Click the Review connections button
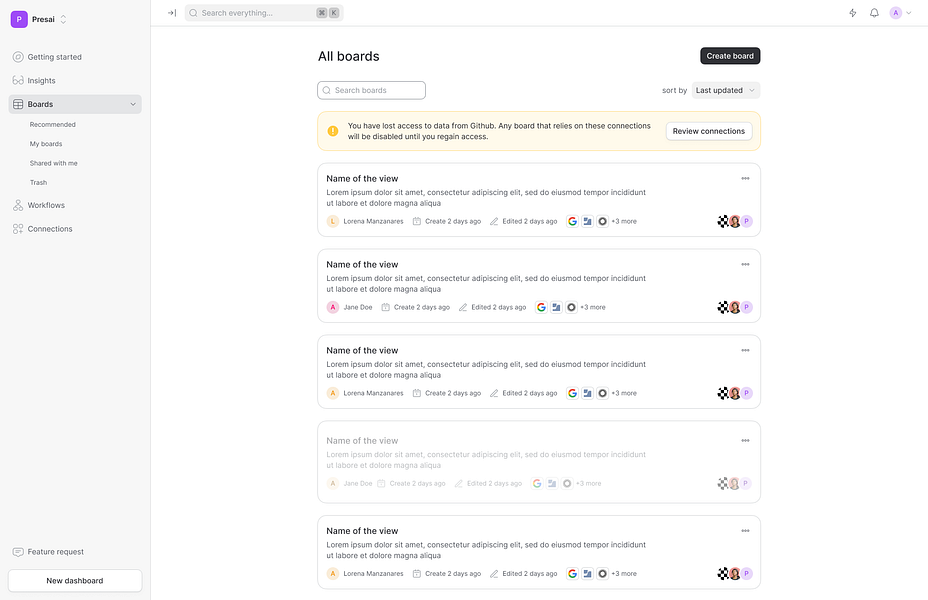This screenshot has width=928, height=600. click(x=708, y=131)
